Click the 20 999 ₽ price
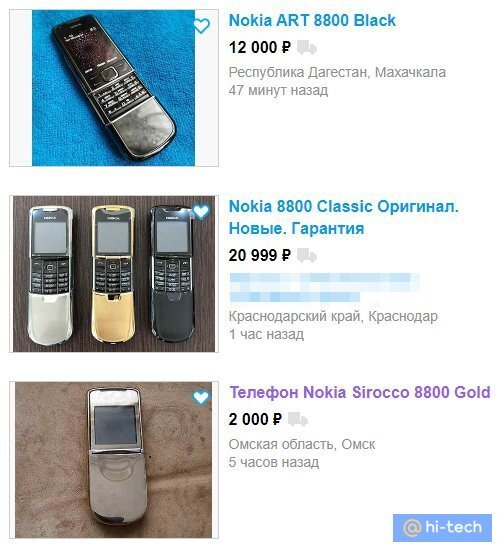 (260, 256)
